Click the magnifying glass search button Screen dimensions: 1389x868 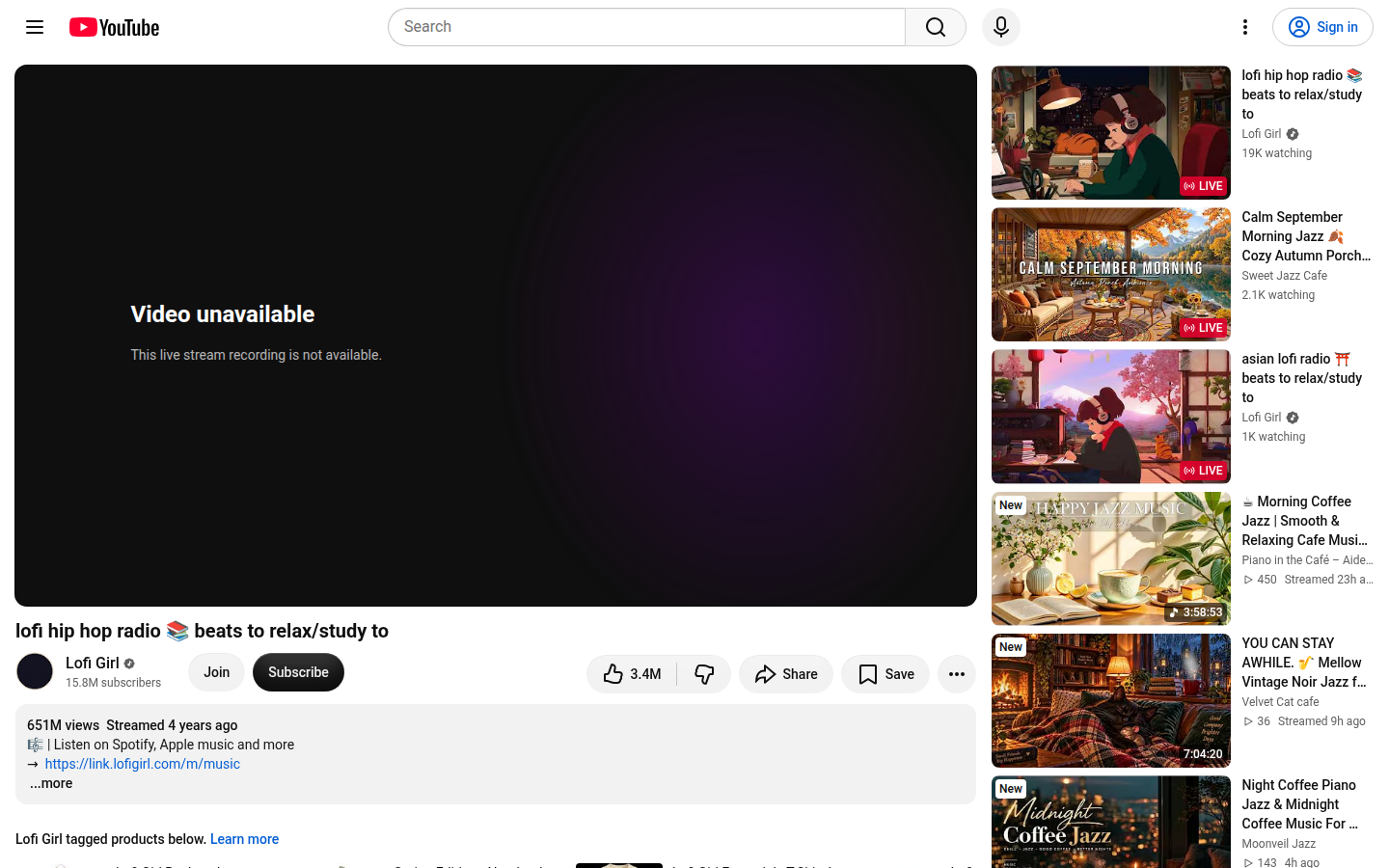coord(936,27)
